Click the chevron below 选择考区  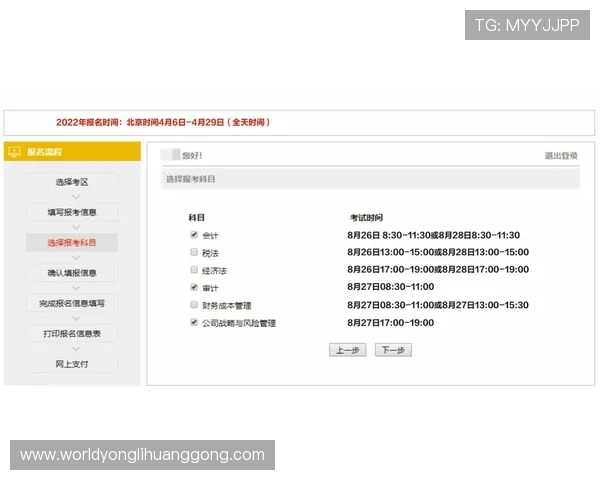click(76, 197)
